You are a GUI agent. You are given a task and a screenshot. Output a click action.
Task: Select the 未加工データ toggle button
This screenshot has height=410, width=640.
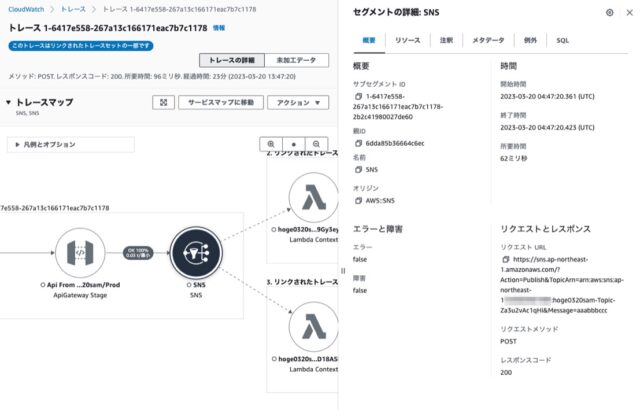(296, 60)
